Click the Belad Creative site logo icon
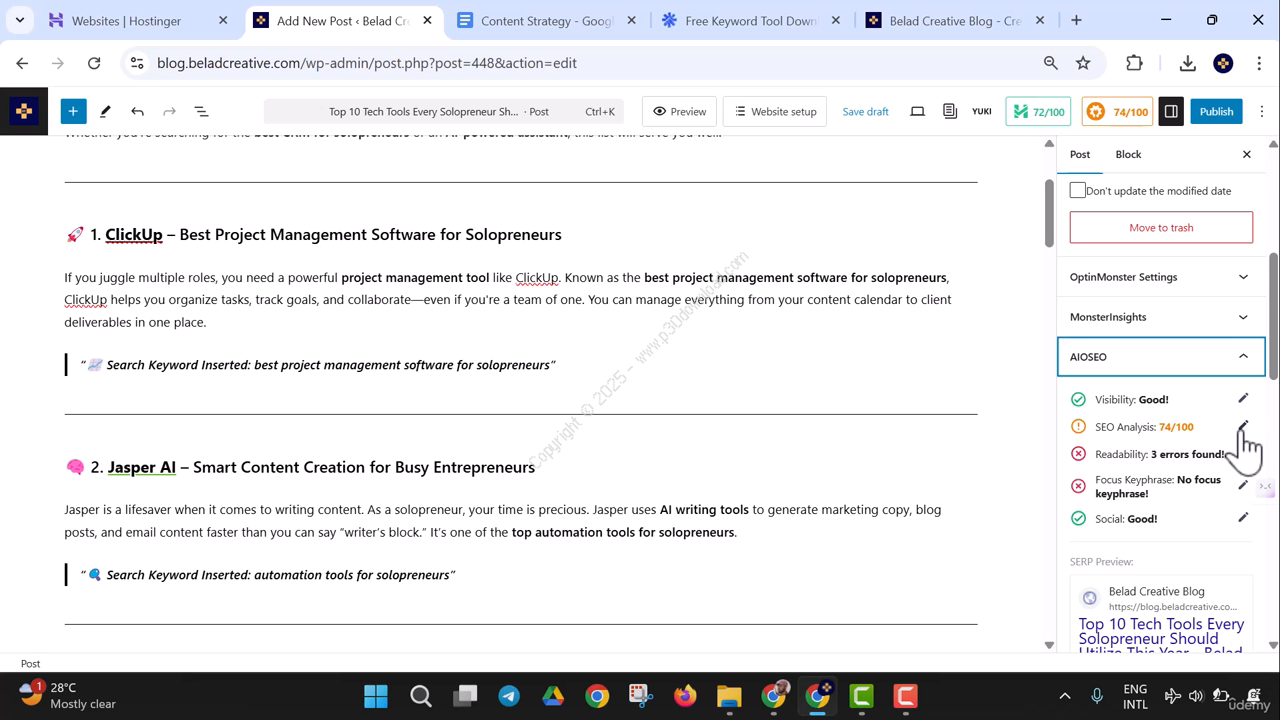1280x720 pixels. tap(23, 111)
